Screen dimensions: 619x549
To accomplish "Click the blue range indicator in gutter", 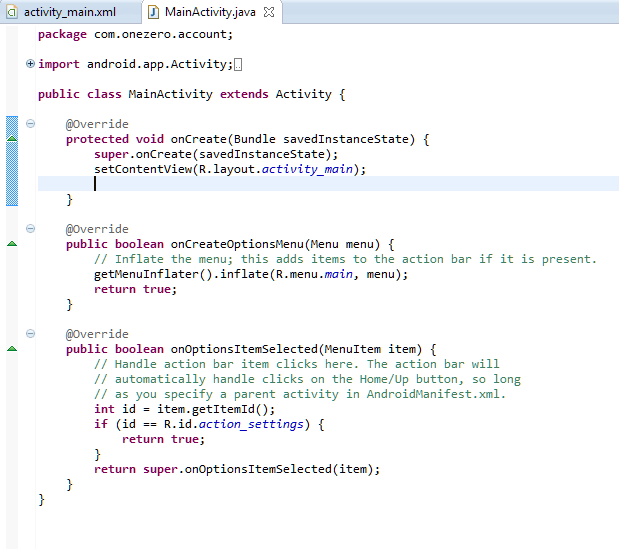I will click(x=12, y=161).
